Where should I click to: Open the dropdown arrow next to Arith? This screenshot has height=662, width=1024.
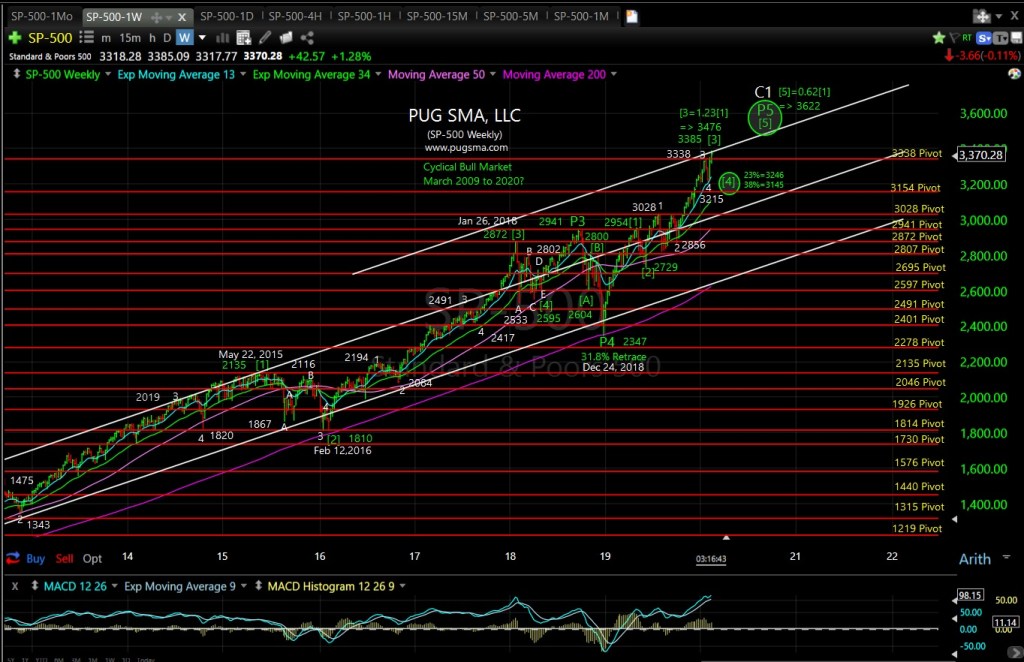click(1006, 557)
